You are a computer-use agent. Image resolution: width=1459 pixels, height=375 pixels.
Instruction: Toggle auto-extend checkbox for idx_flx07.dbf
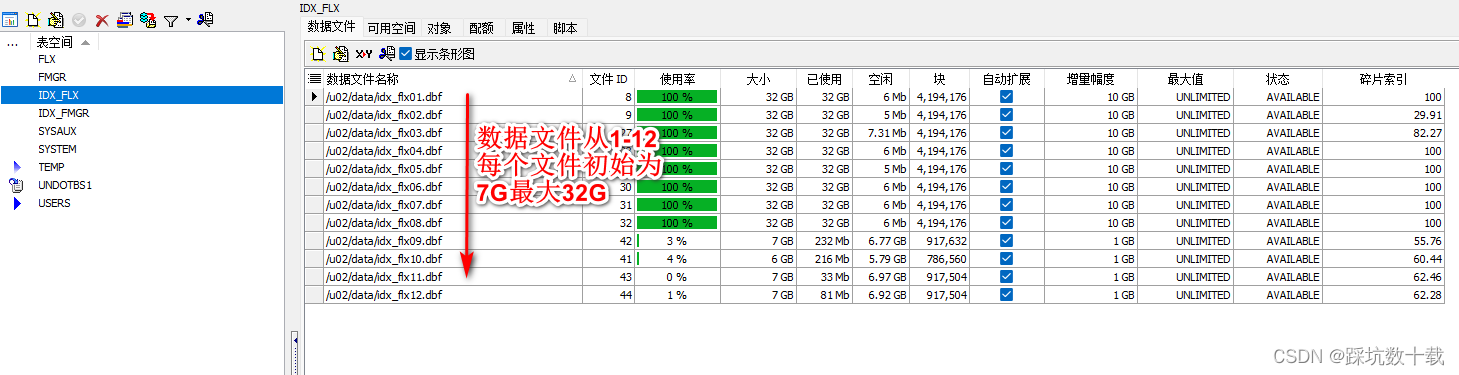[x=1007, y=205]
